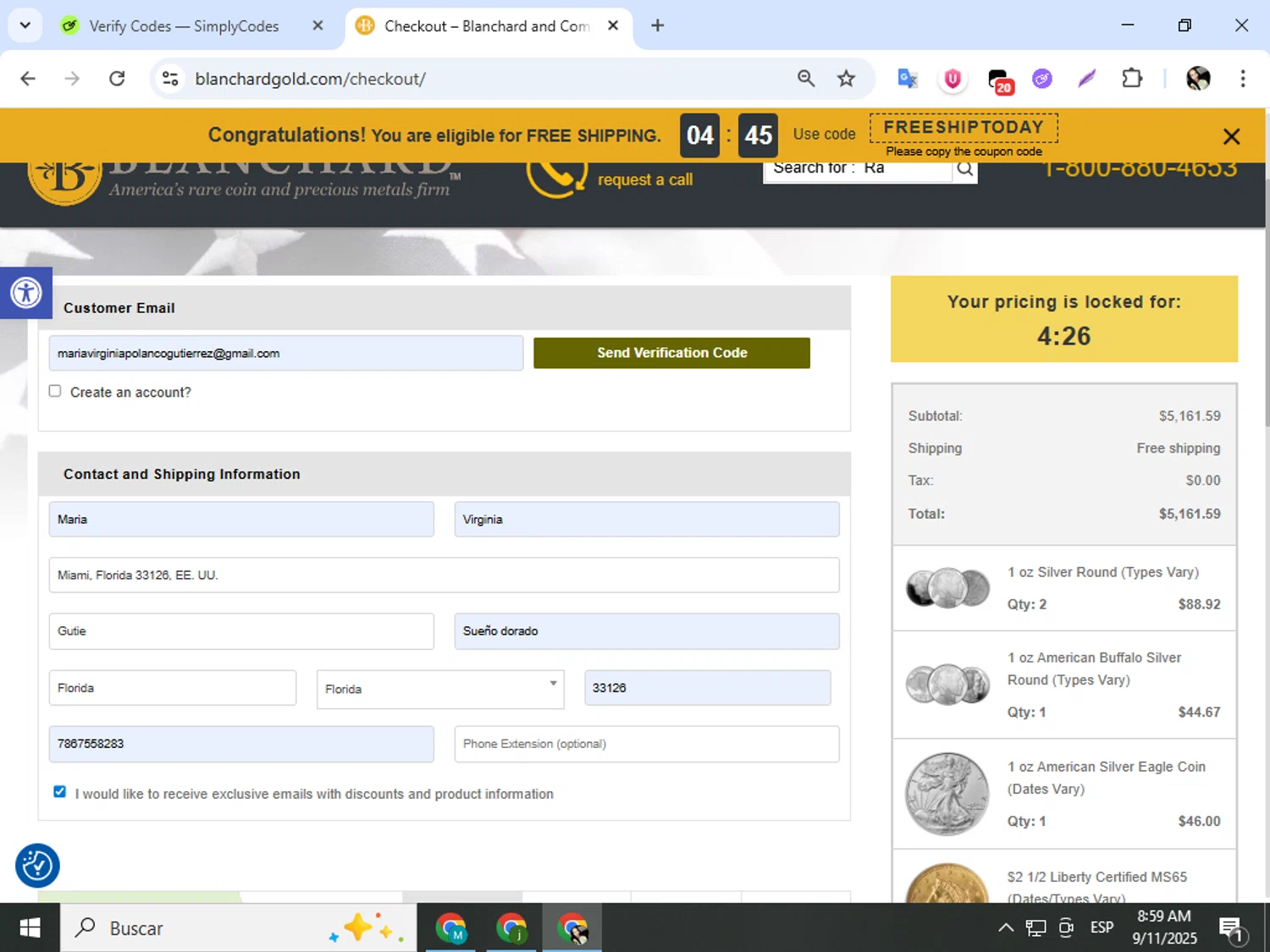The height and width of the screenshot is (952, 1270).
Task: Open Chrome's three-dot menu
Action: pos(1243,79)
